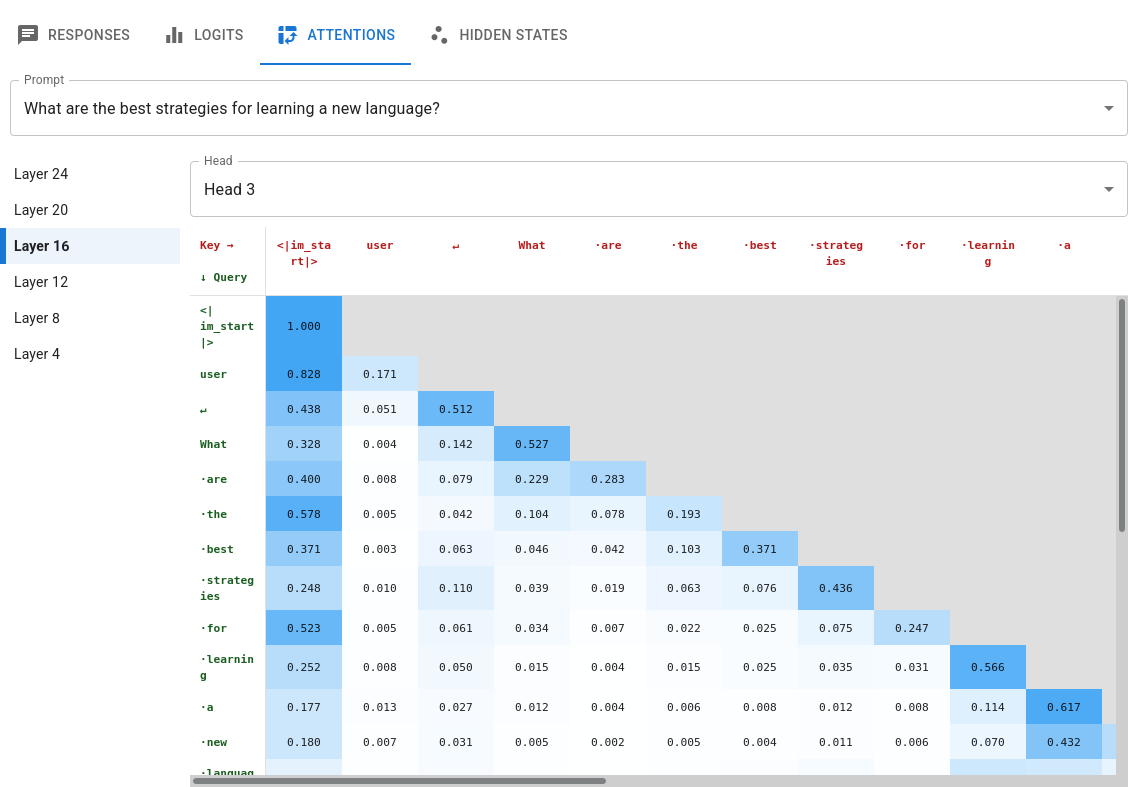Click the 0.566 cell in ·learning row
Viewport: 1138px width, 787px height.
tap(988, 667)
